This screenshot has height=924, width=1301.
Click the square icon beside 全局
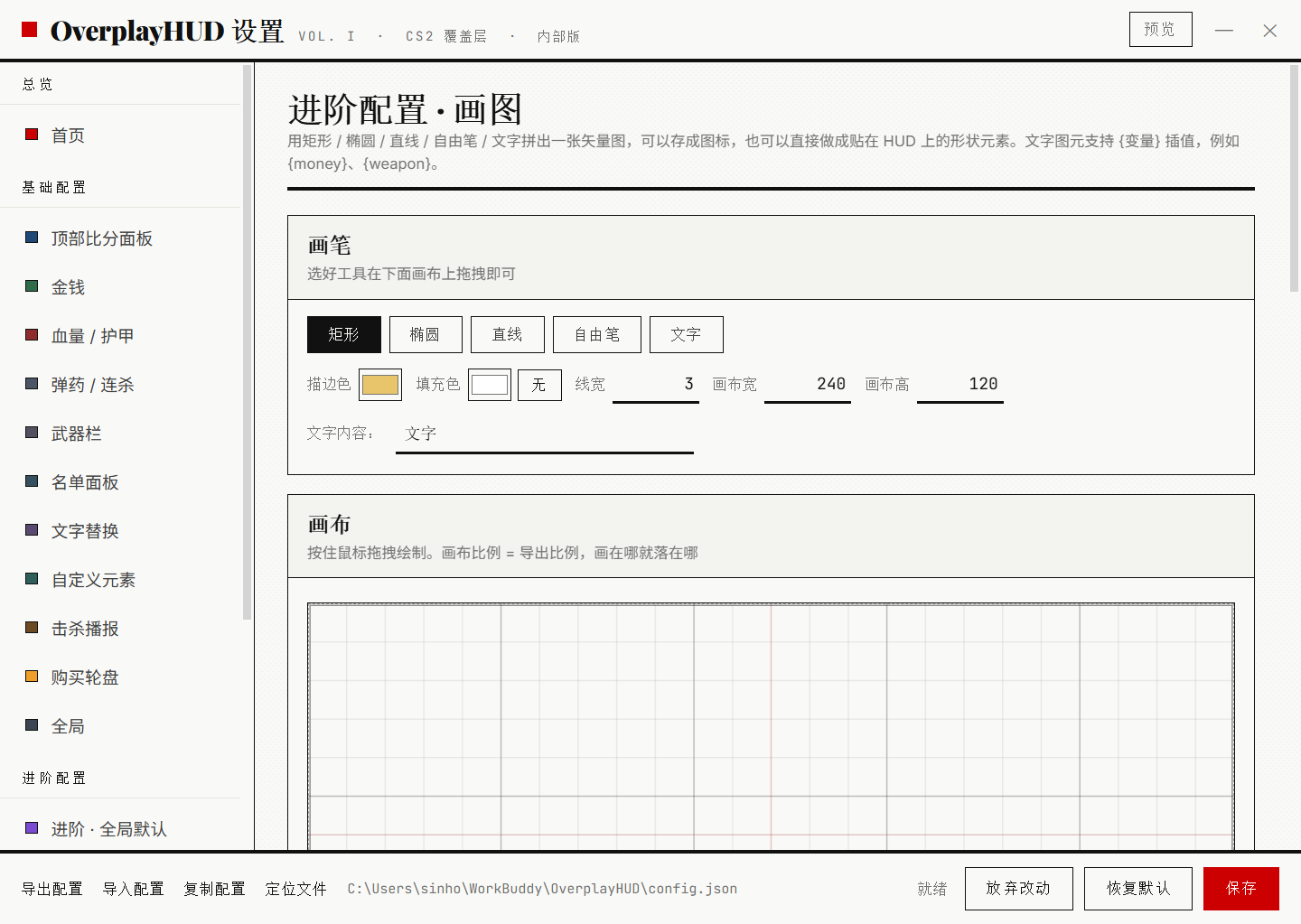click(x=32, y=725)
